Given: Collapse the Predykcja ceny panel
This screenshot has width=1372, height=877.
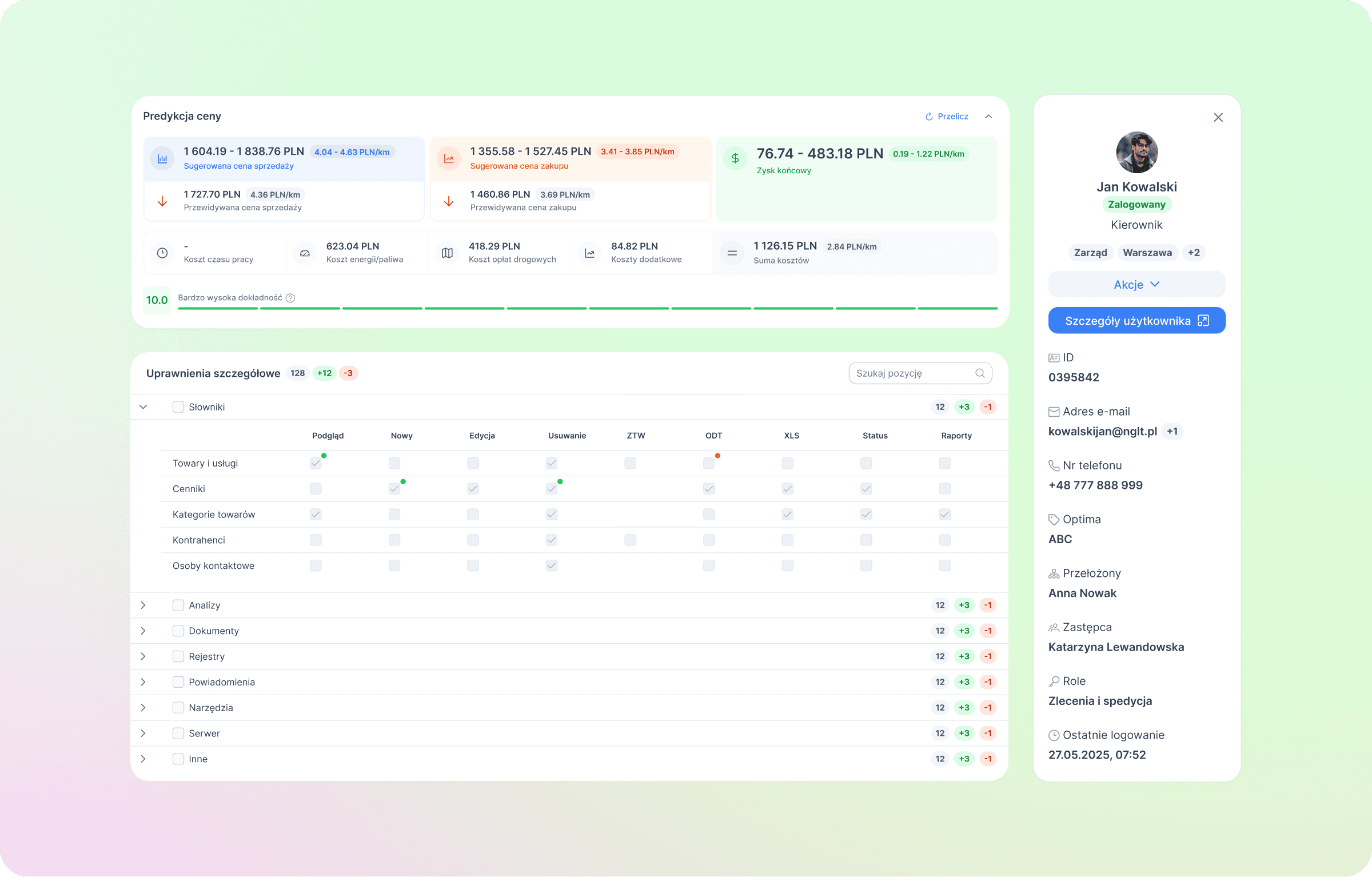Looking at the screenshot, I should 988,117.
